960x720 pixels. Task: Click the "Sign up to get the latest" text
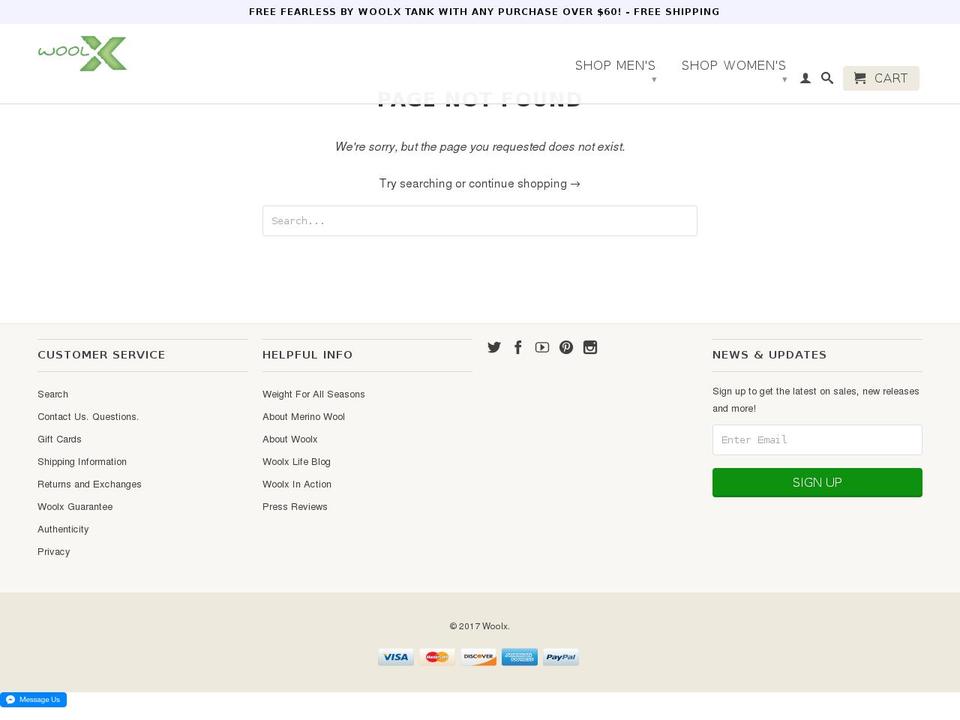(x=816, y=400)
